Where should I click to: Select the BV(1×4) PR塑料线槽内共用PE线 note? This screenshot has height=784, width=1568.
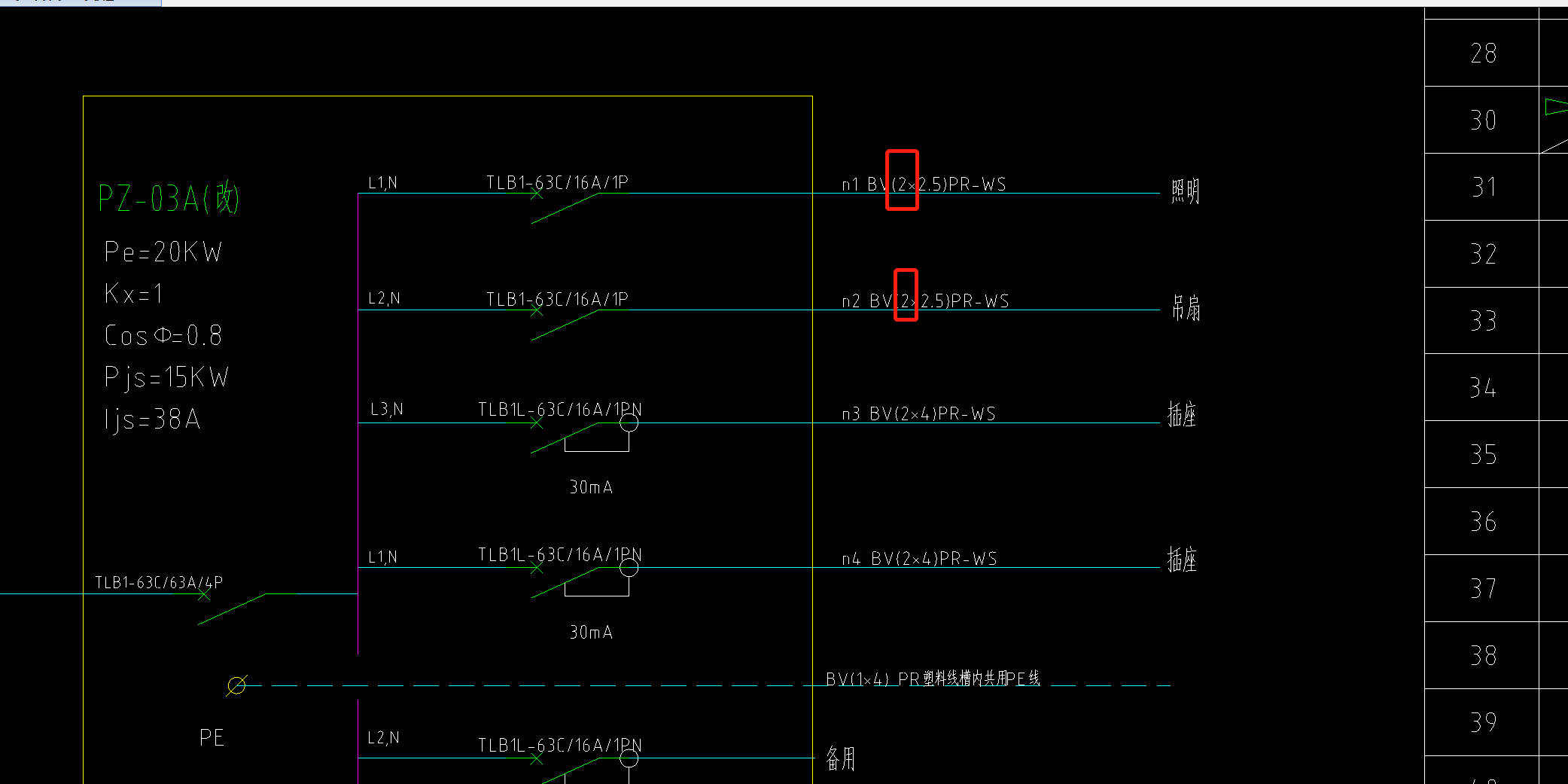933,679
